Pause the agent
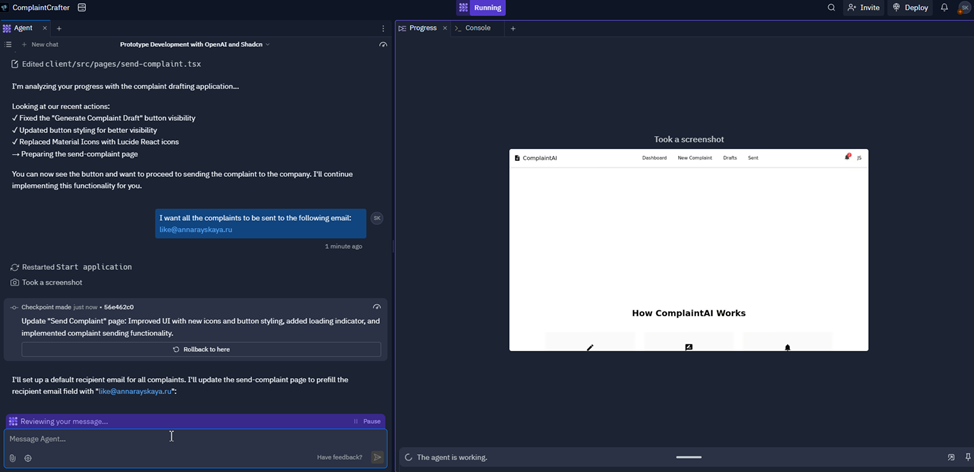Image resolution: width=974 pixels, height=472 pixels. (x=366, y=421)
